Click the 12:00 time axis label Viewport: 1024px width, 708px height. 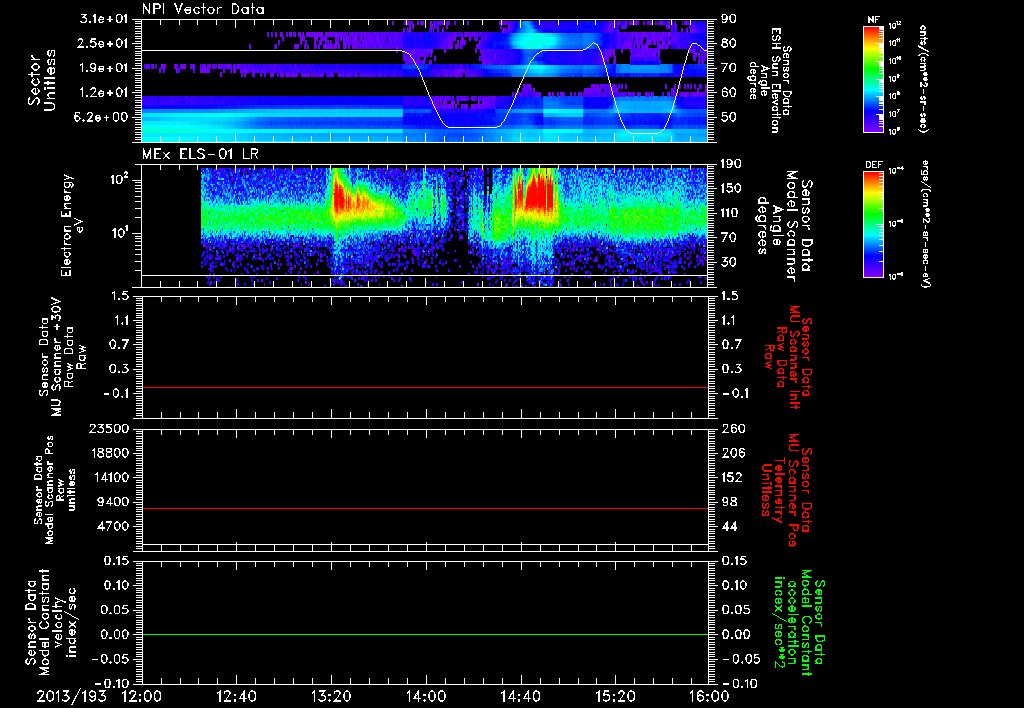(x=142, y=696)
